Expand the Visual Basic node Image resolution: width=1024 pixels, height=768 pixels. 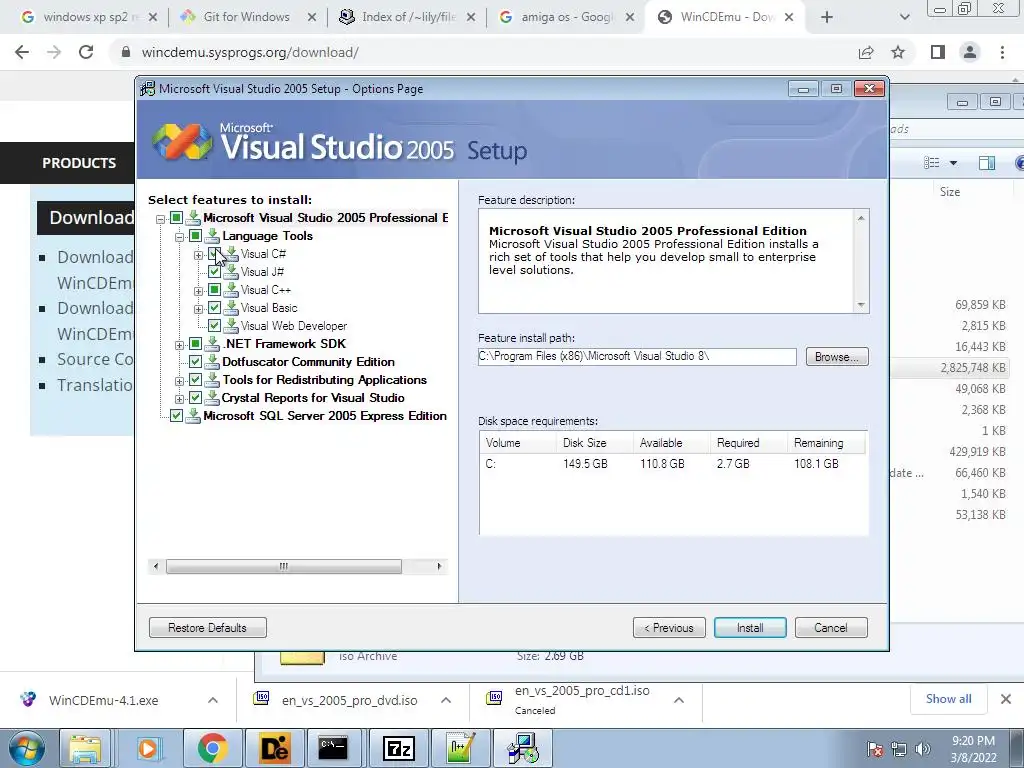(199, 308)
